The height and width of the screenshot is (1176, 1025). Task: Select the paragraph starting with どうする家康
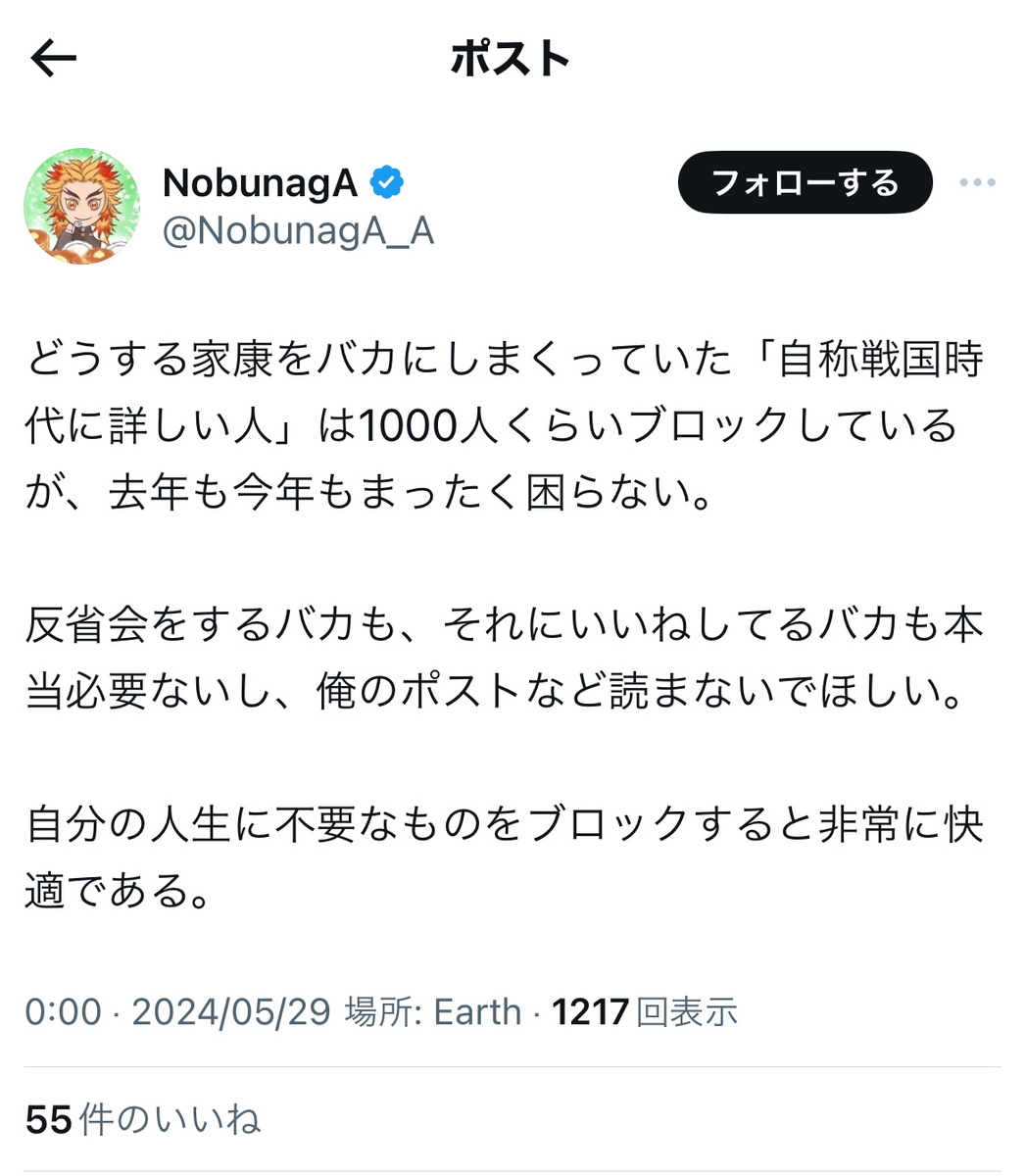coord(504,426)
